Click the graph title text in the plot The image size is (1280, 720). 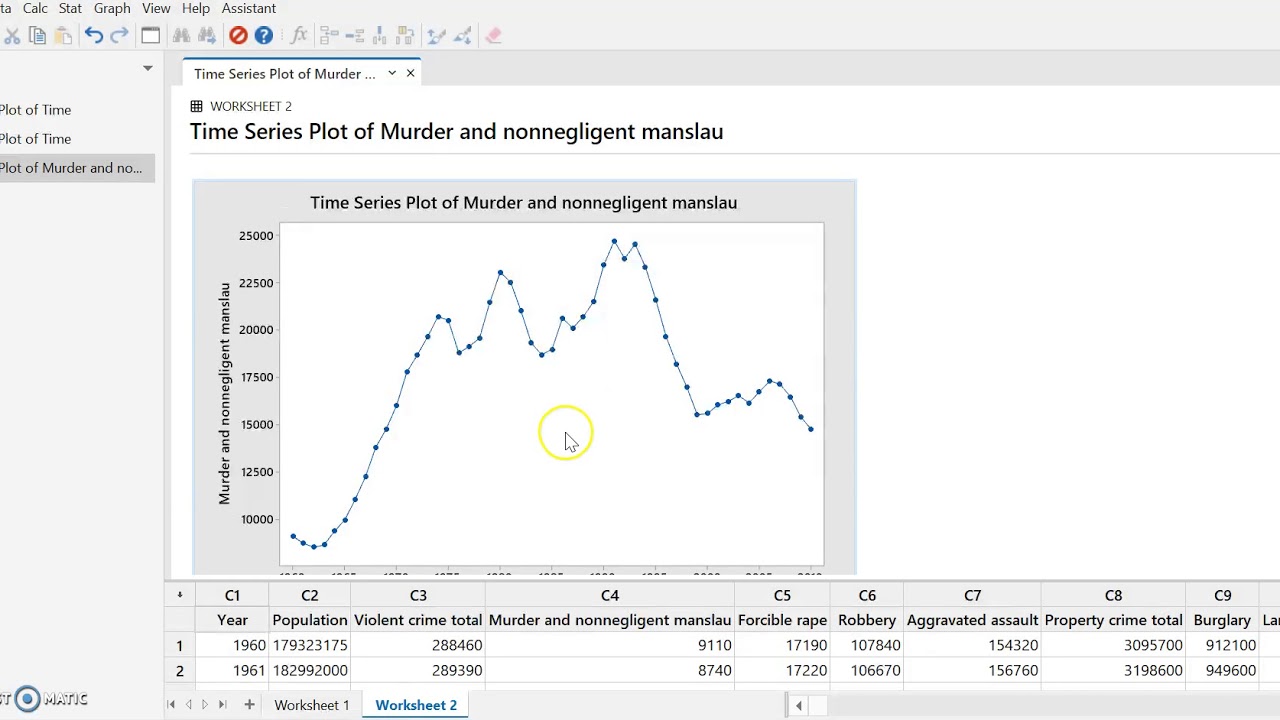(523, 203)
